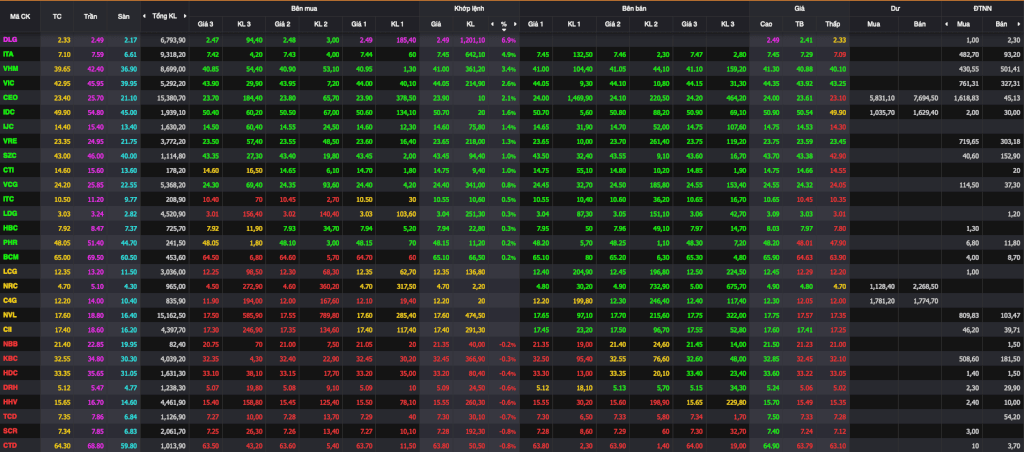Choose the LCG ticker symbol
This screenshot has height=452, width=1024.
click(x=10, y=270)
